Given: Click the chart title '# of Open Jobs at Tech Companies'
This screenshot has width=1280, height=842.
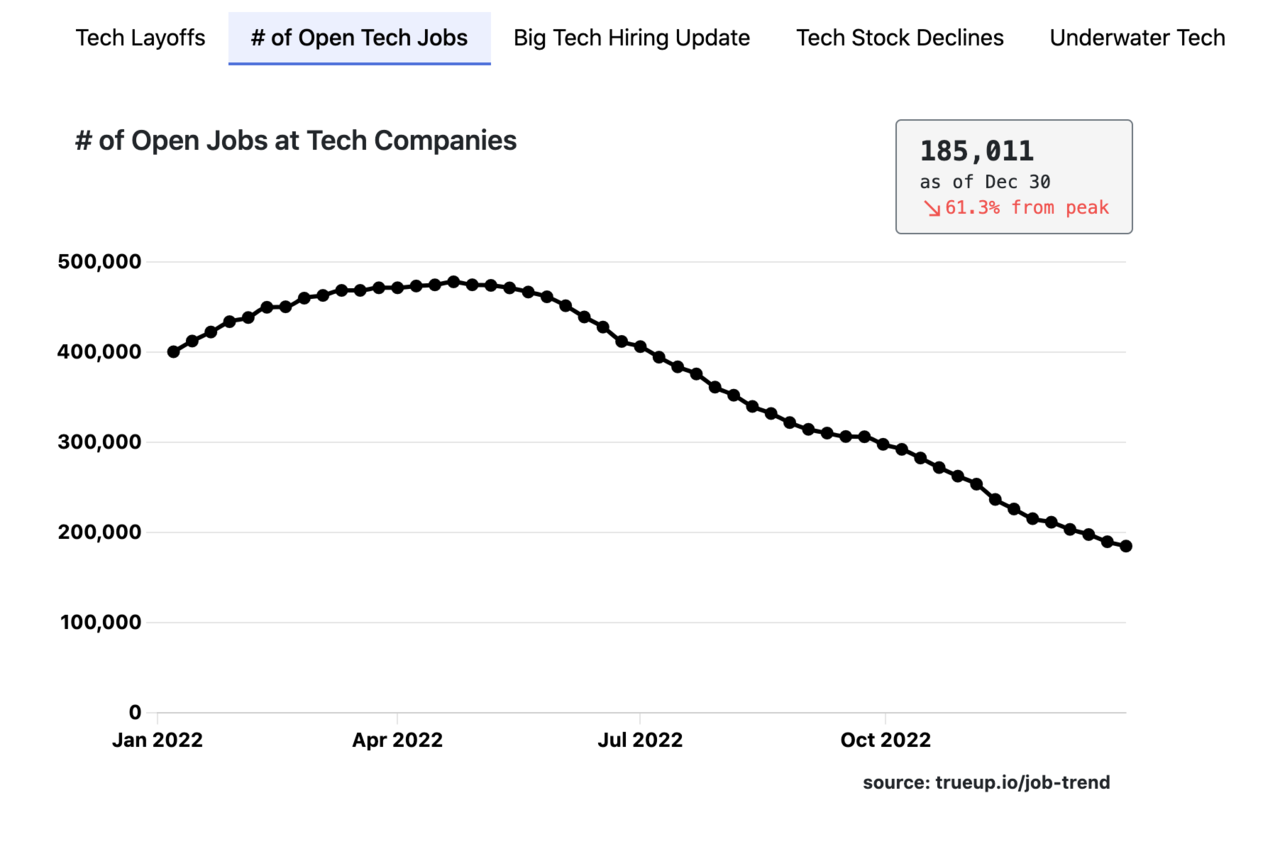Looking at the screenshot, I should (x=296, y=141).
